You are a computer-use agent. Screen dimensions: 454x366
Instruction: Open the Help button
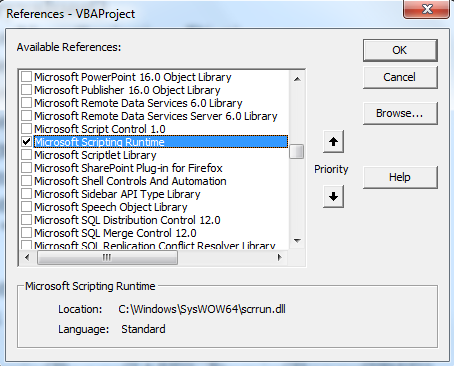coord(400,177)
